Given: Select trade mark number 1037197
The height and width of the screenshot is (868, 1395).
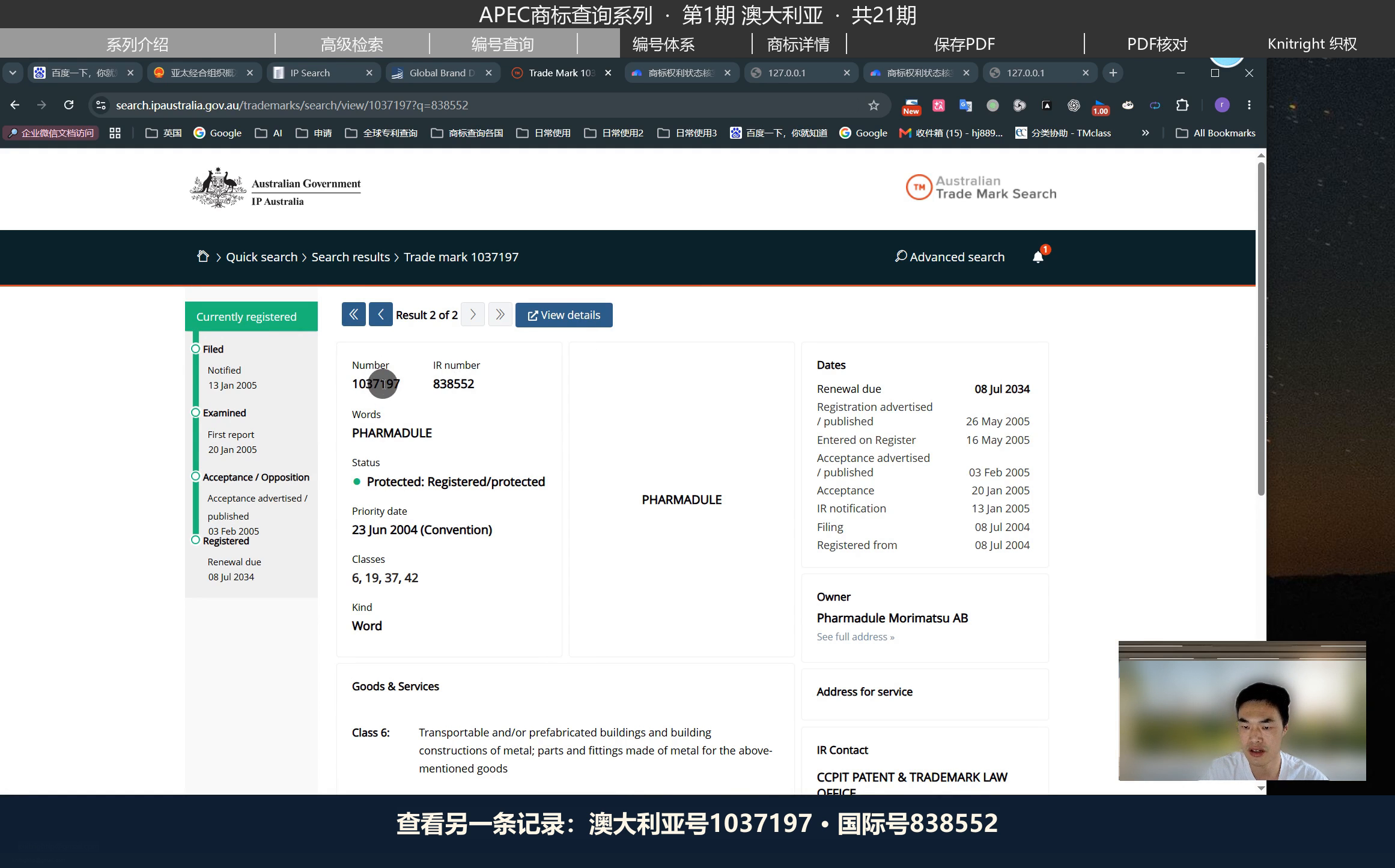Looking at the screenshot, I should point(375,384).
